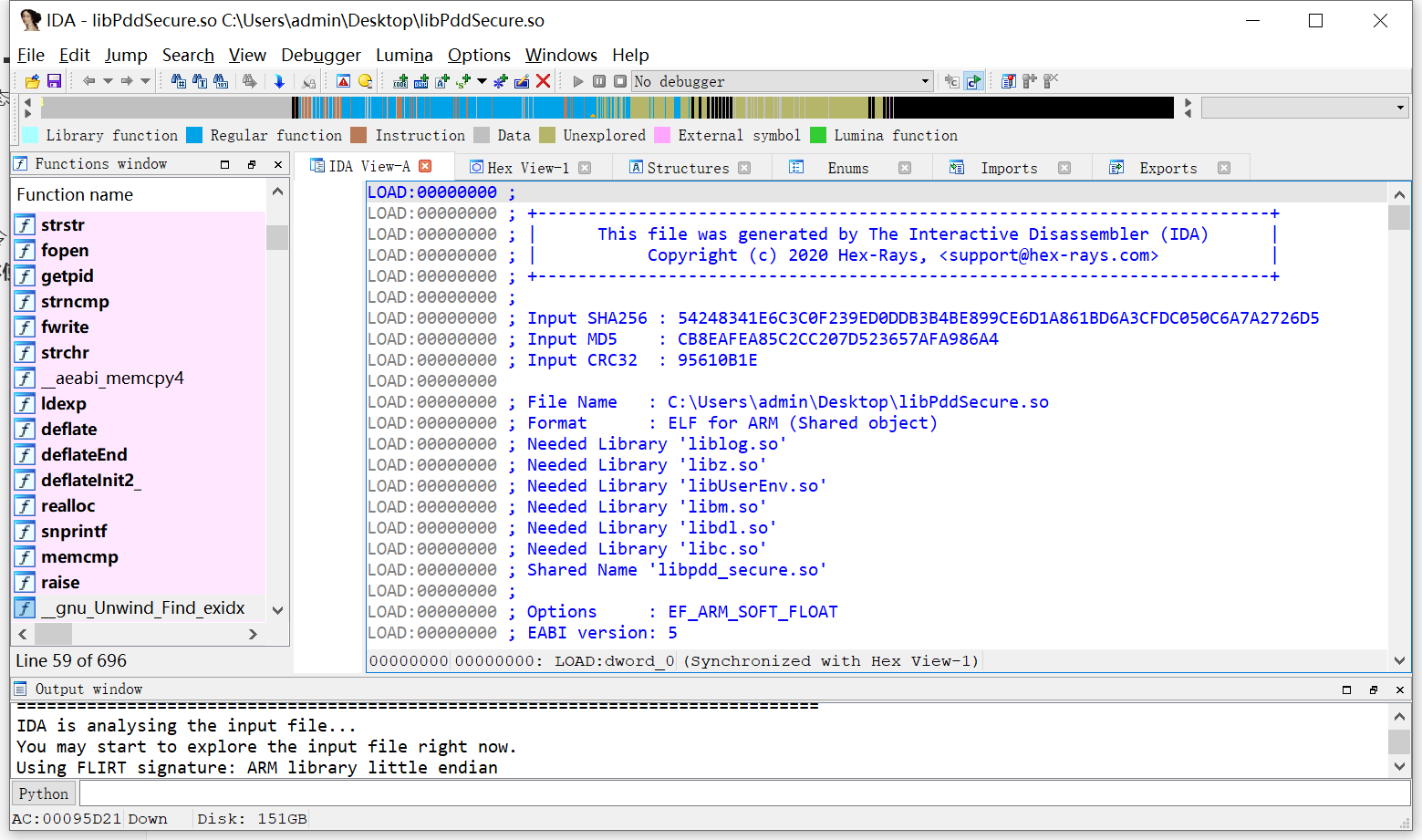Click the blue asterisk array icon
1422x840 pixels.
tap(501, 81)
